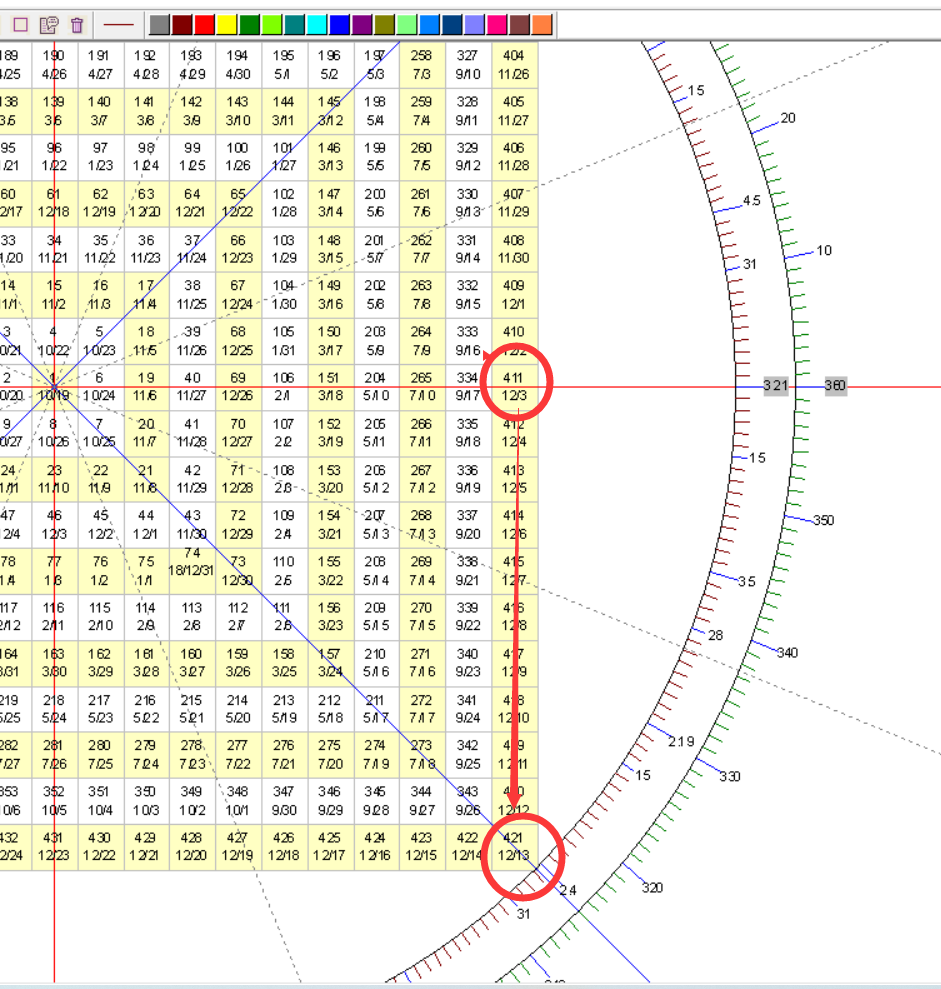This screenshot has width=941, height=989.
Task: Choose the orange color swatch
Action: click(542, 25)
